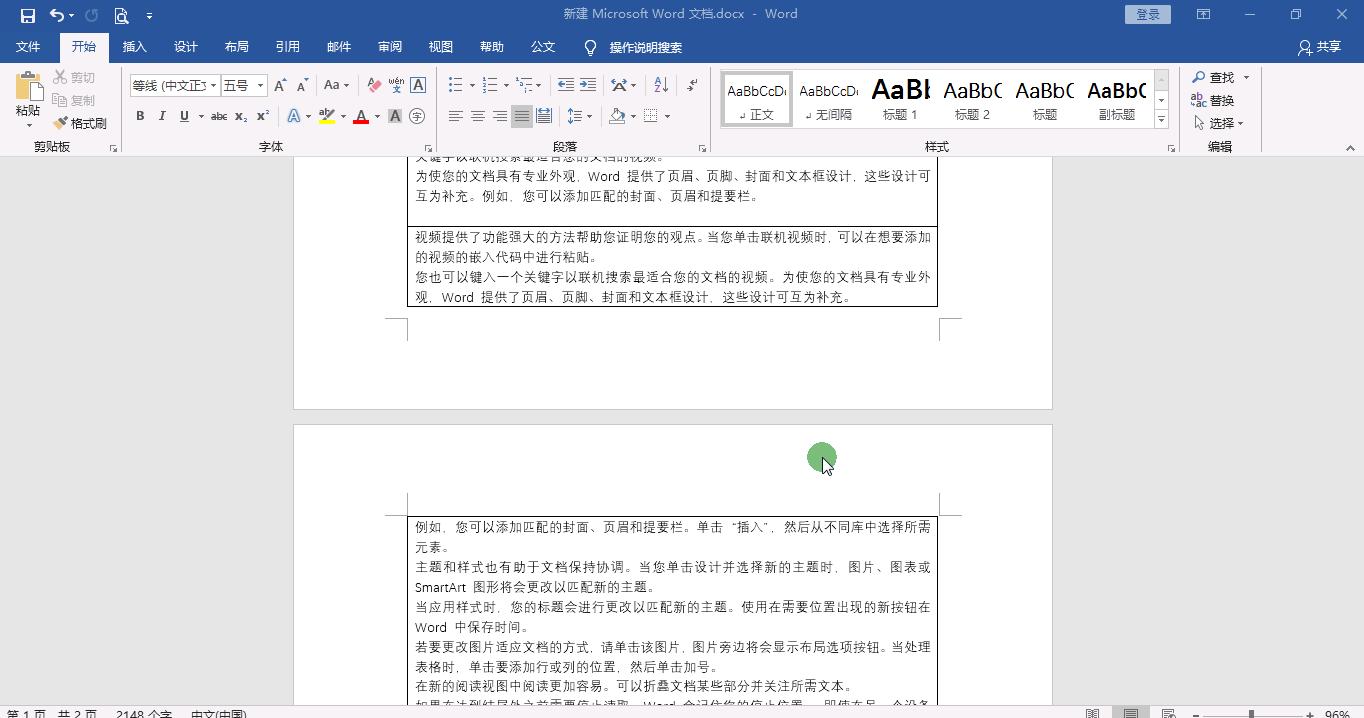The image size is (1364, 718).
Task: Select the bulleted list icon
Action: point(455,84)
